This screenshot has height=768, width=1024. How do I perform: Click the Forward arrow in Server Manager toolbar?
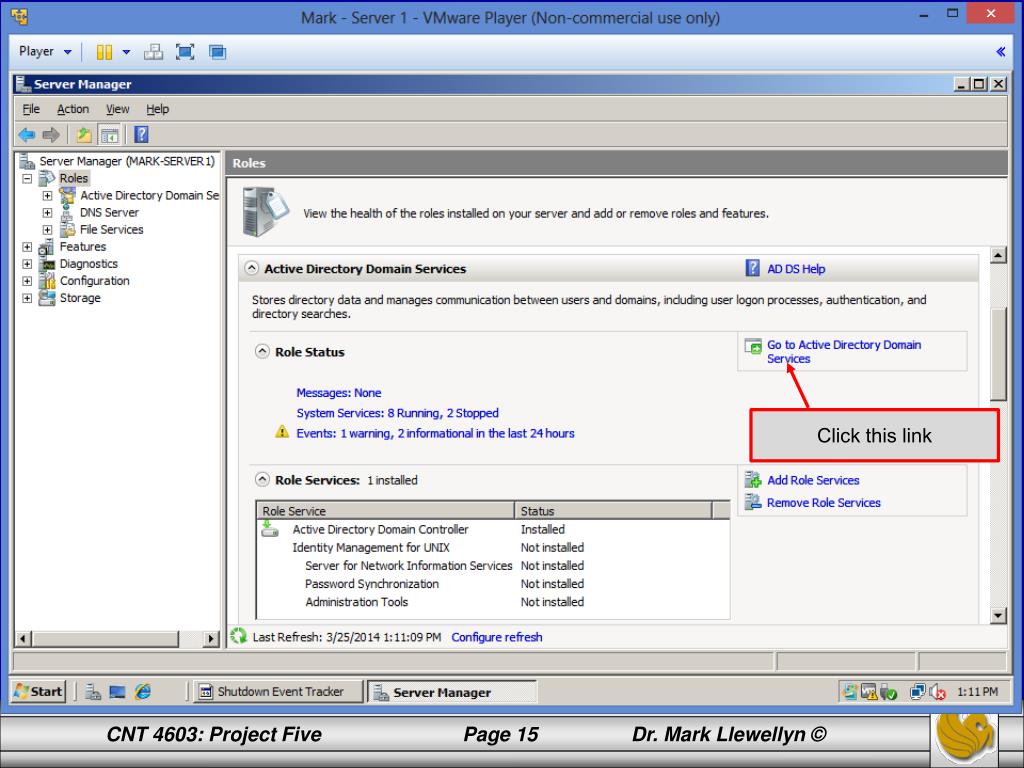point(51,135)
